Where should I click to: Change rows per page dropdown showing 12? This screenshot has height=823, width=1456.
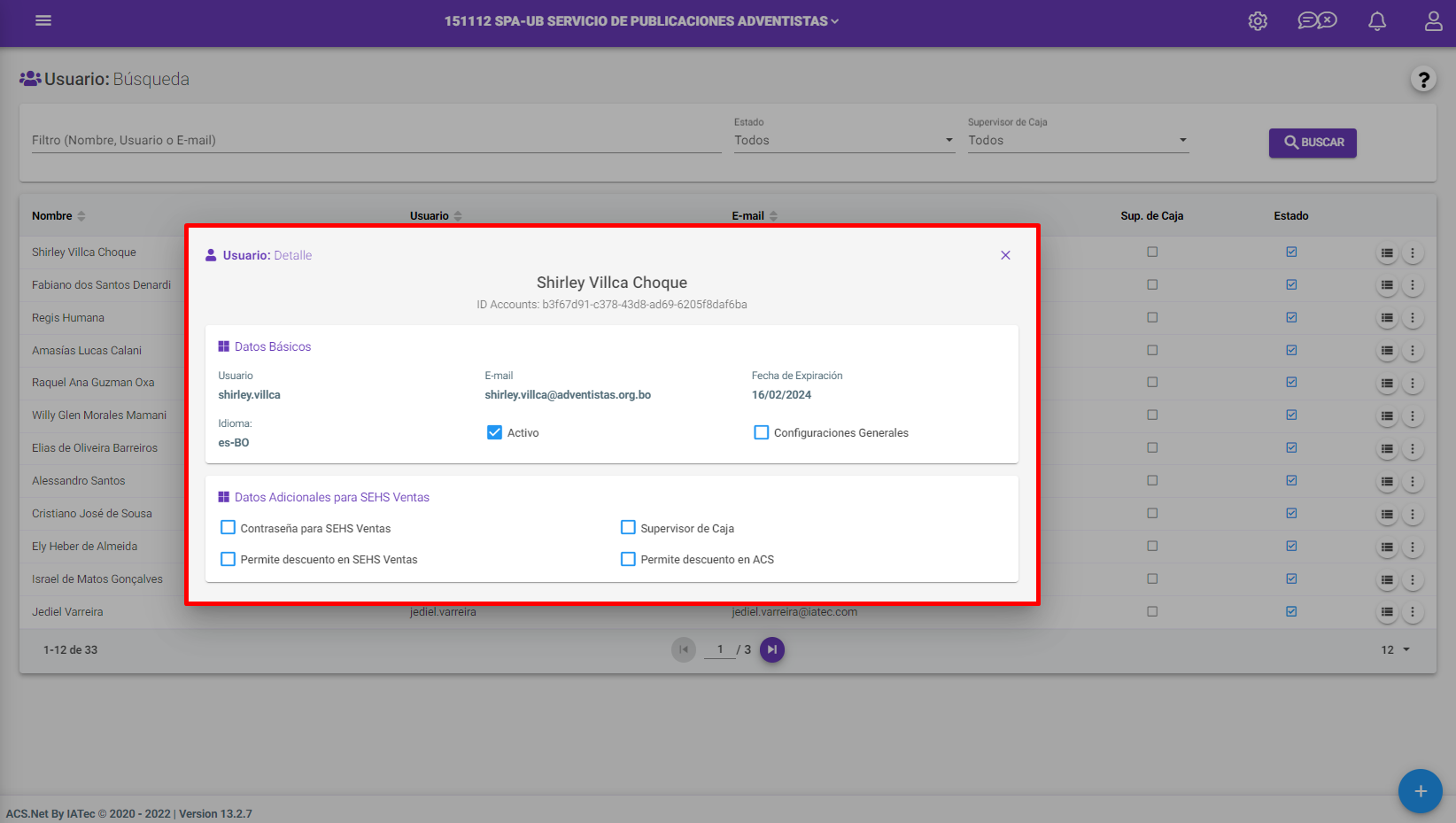[1395, 650]
